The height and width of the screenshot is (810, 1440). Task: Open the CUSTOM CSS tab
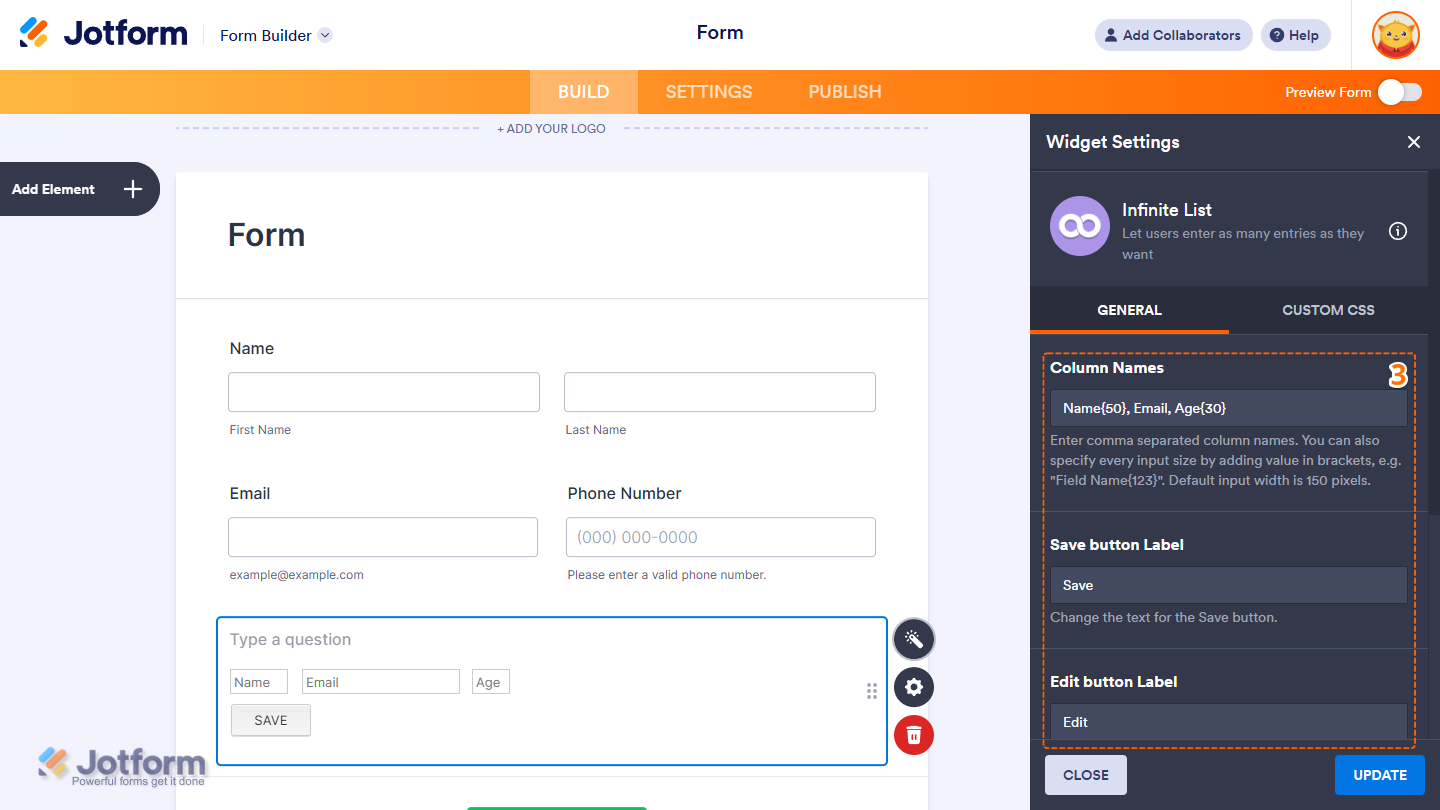(x=1327, y=310)
